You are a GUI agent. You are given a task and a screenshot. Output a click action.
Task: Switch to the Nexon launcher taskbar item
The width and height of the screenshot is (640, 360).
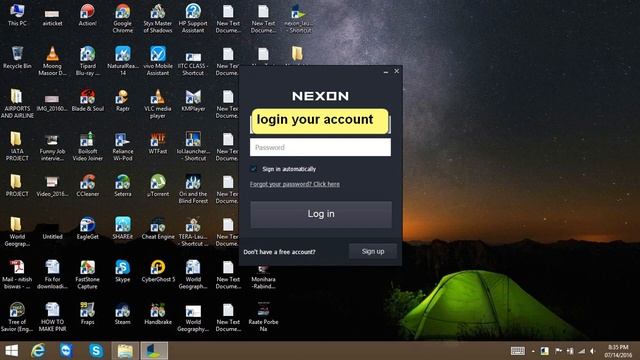154,351
